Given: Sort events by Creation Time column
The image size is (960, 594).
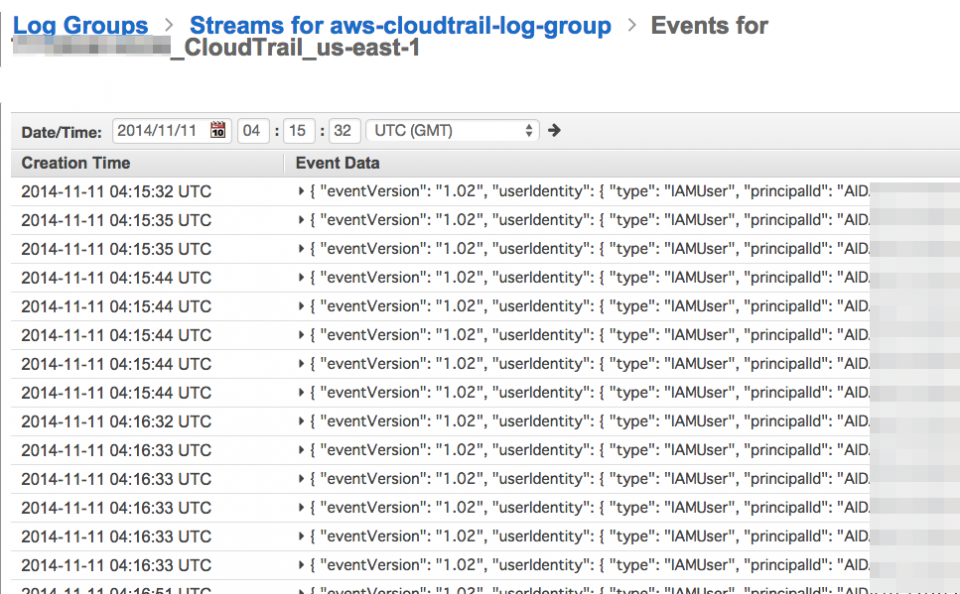Looking at the screenshot, I should coord(75,163).
